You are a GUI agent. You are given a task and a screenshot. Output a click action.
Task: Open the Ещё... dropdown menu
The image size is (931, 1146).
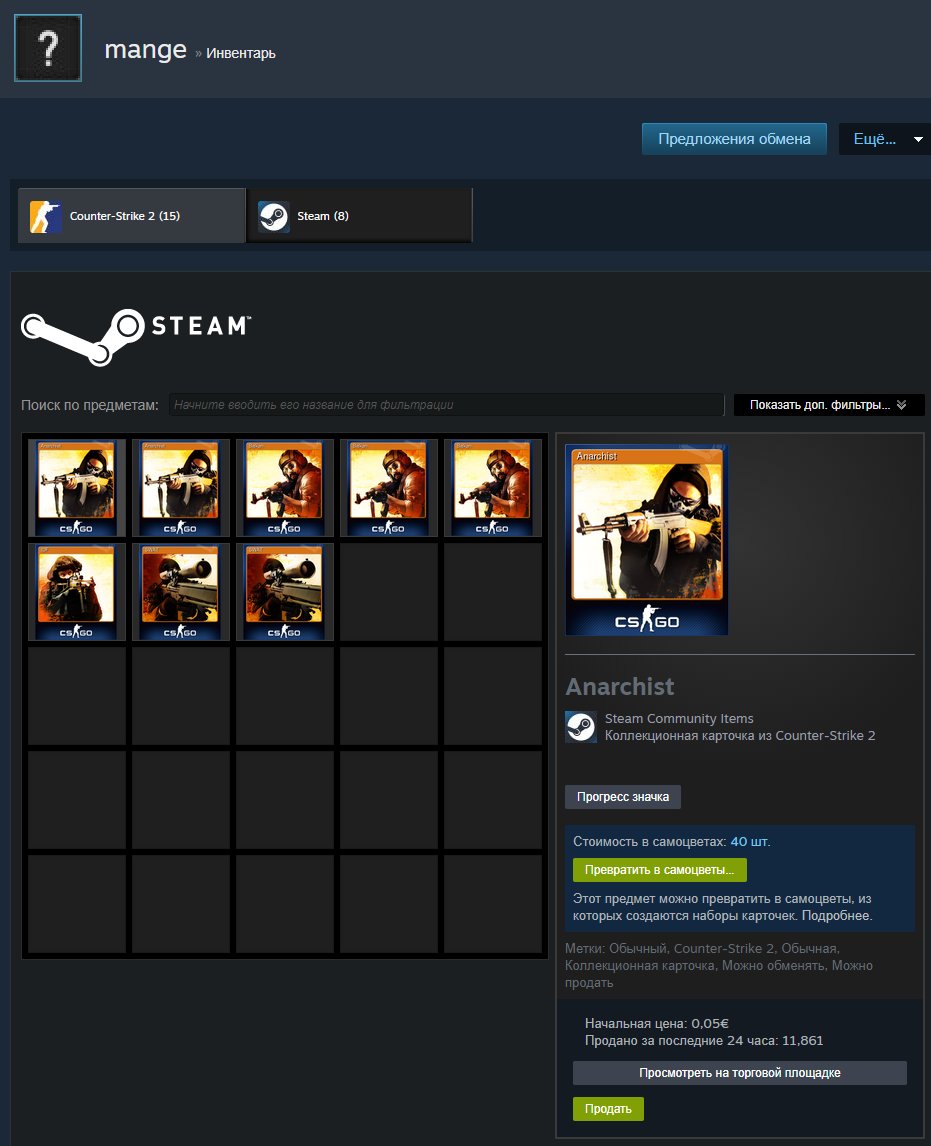[885, 139]
